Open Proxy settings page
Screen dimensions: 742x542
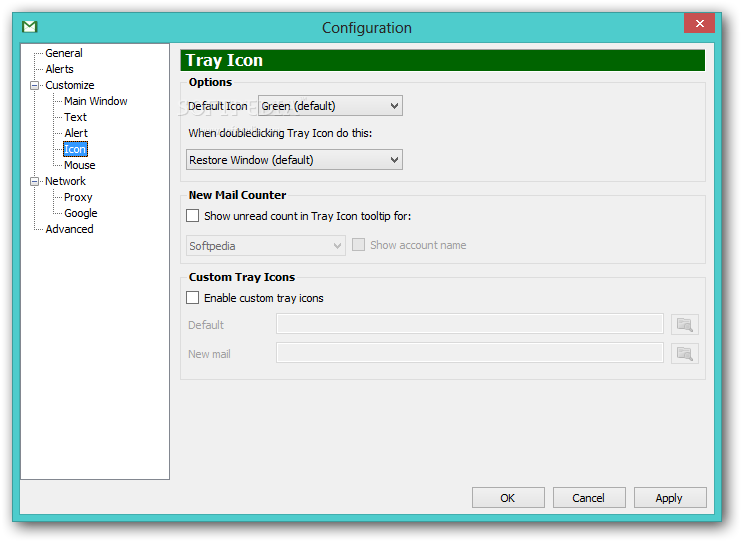click(x=78, y=197)
